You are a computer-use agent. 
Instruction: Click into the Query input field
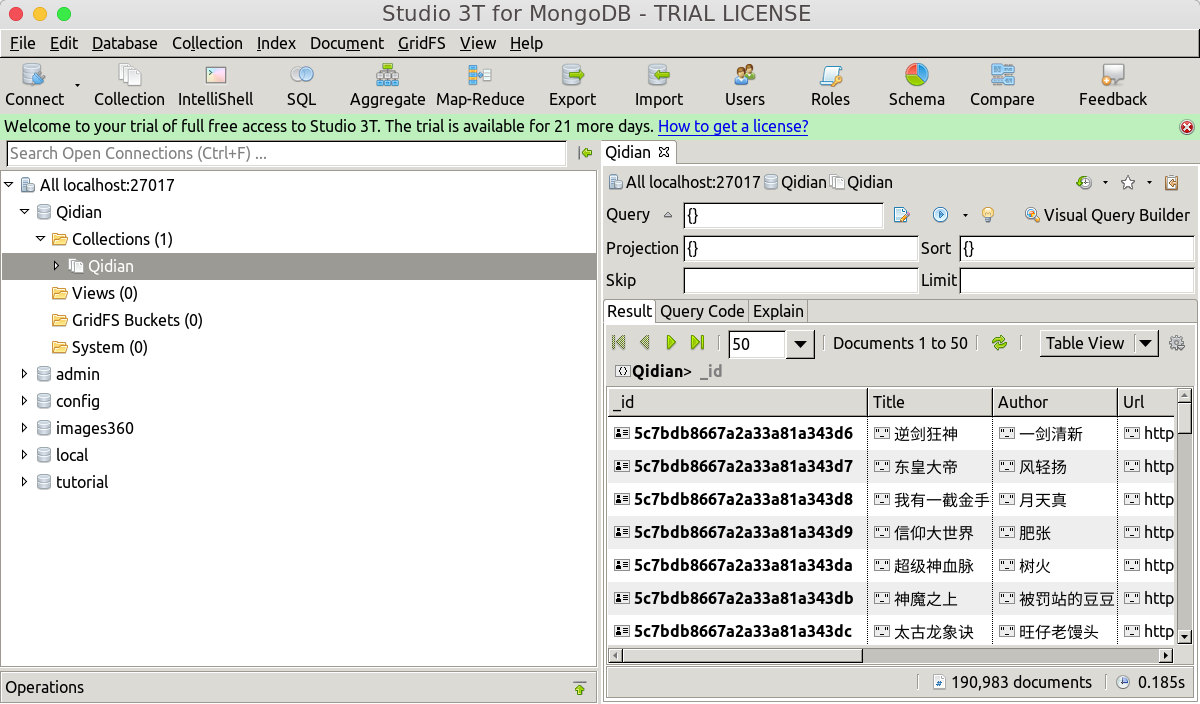tap(783, 215)
